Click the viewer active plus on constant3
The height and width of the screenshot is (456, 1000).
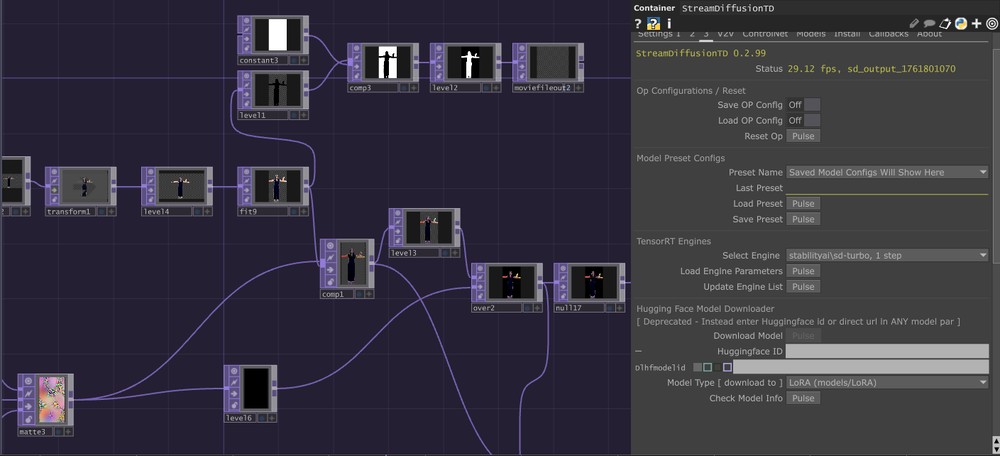(304, 60)
